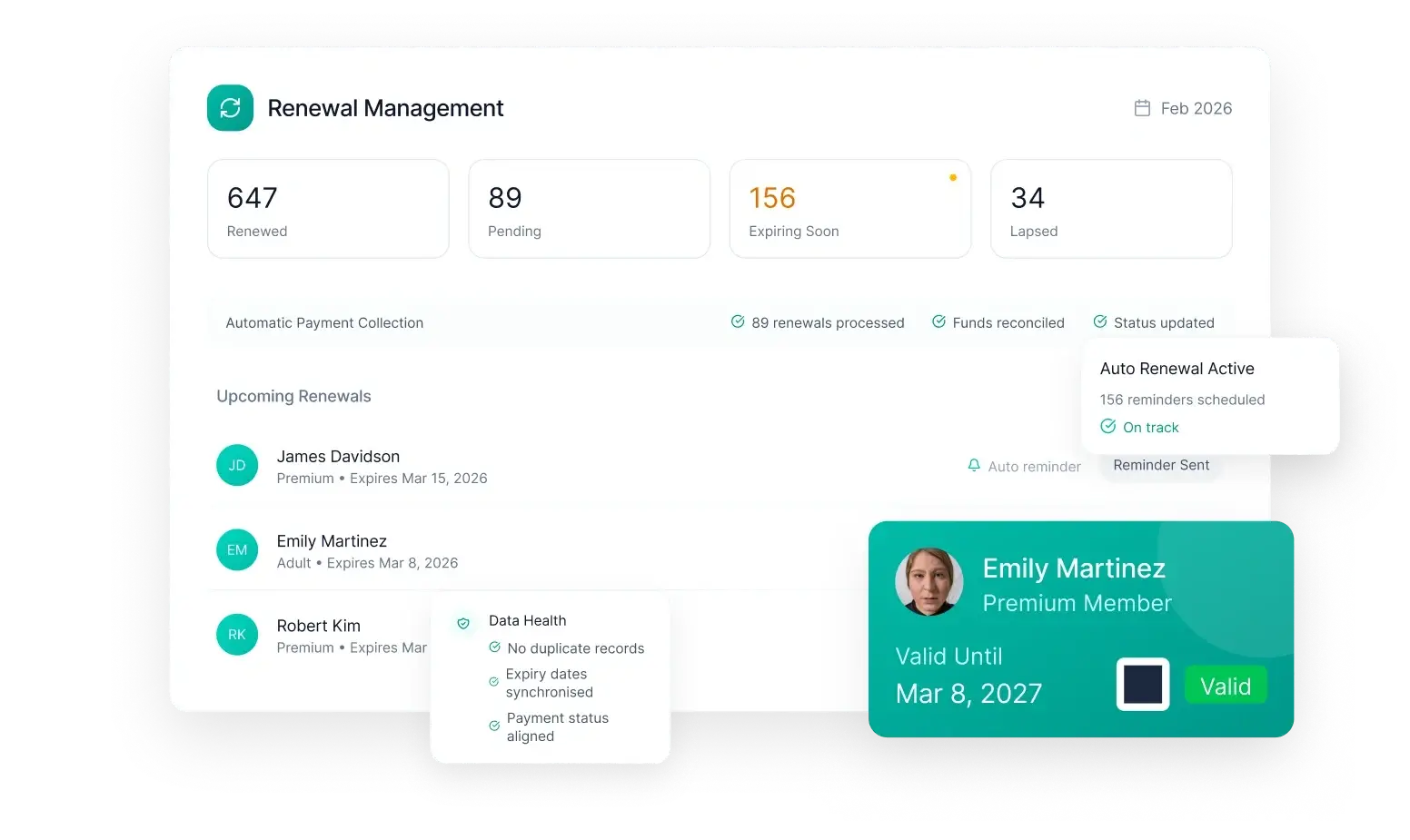Click Emily Martinez name on the membership card
Image resolution: width=1410 pixels, height=840 pixels.
pos(1074,568)
